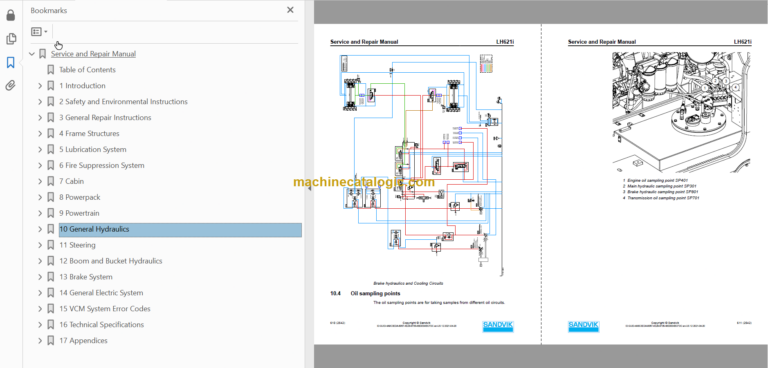Click the panel collapse handle beside document

pos(309,188)
